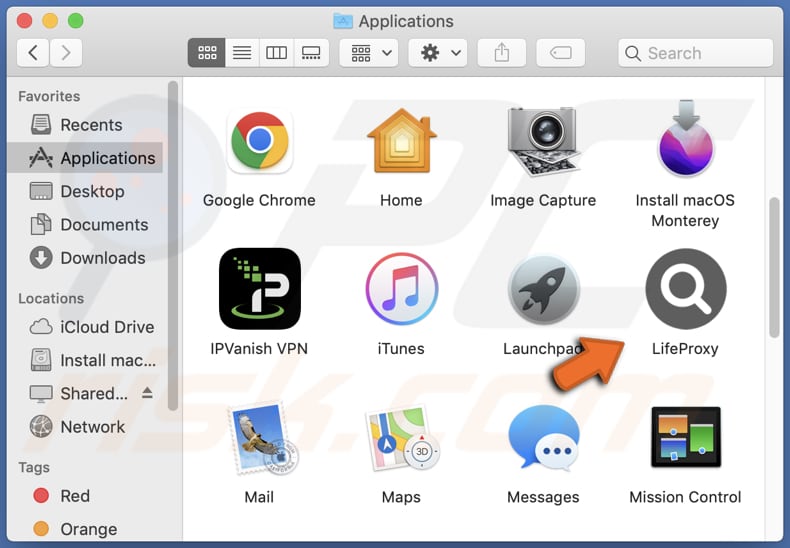This screenshot has width=790, height=548.
Task: Select the Install macOS Monterey icon
Action: tap(685, 138)
